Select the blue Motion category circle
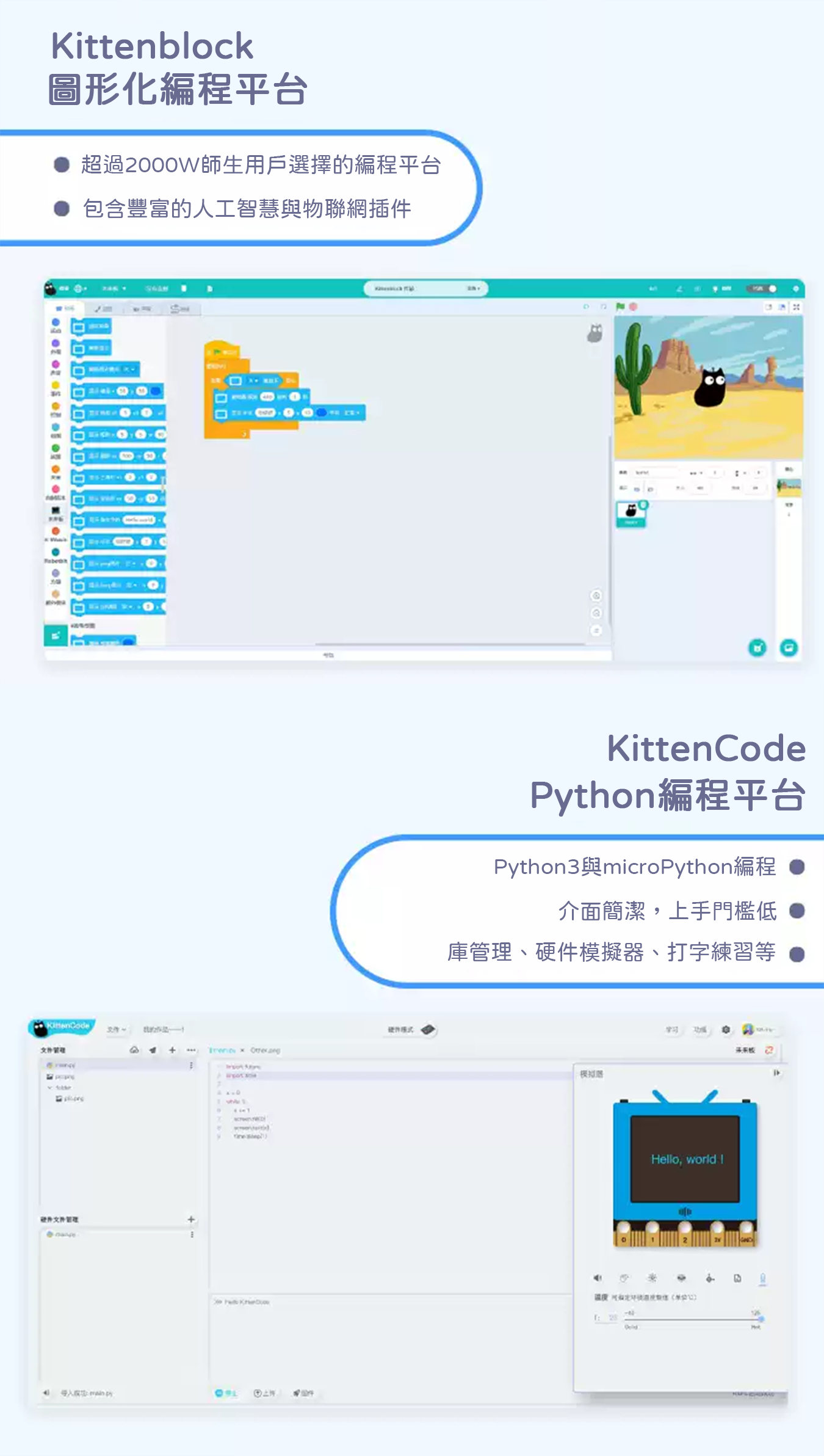Image resolution: width=824 pixels, height=1456 pixels. [x=56, y=322]
